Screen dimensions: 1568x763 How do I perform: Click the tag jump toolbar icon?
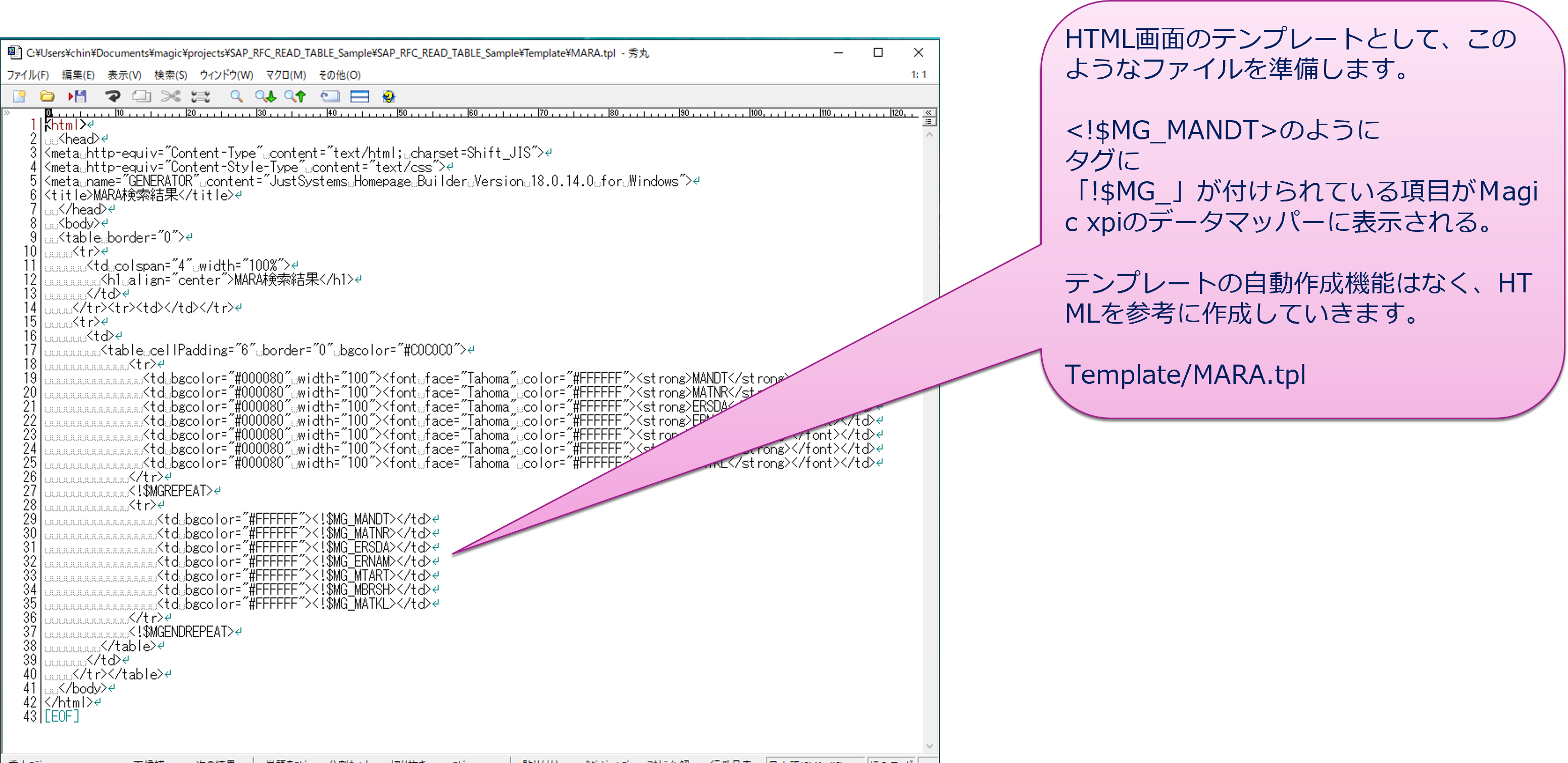(x=330, y=96)
